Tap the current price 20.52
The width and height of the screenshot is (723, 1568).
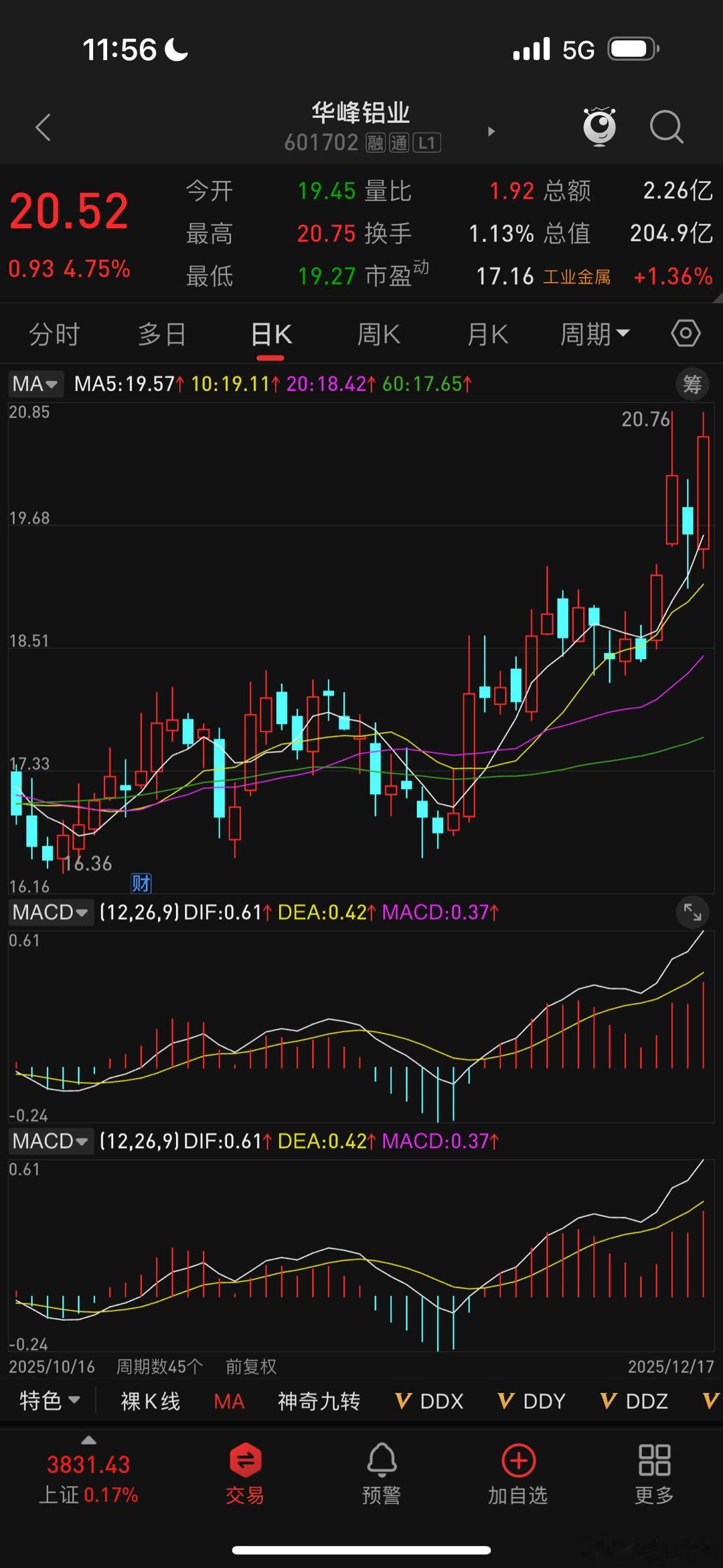click(x=69, y=212)
